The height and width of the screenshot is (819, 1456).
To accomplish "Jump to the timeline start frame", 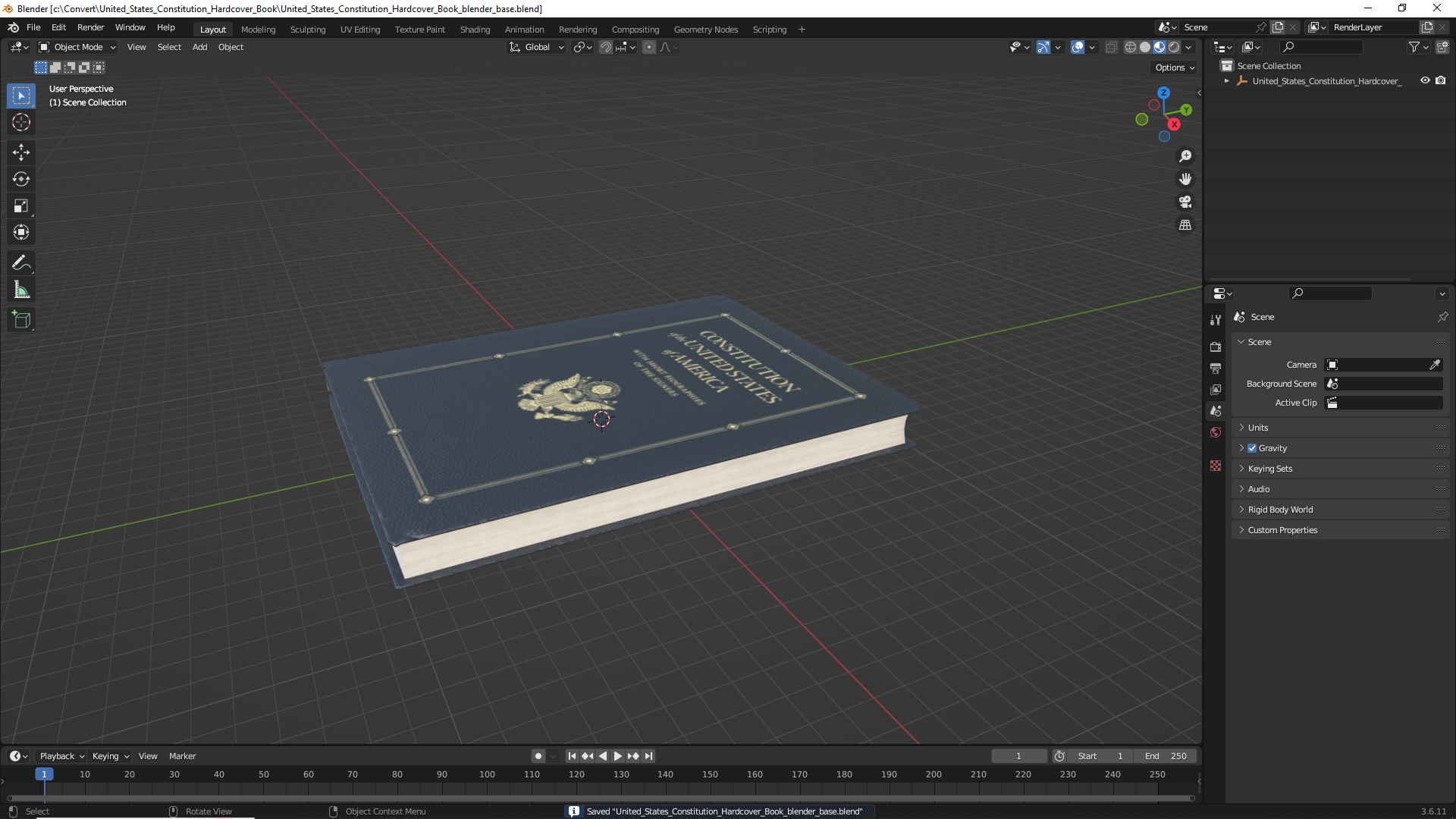I will [572, 756].
